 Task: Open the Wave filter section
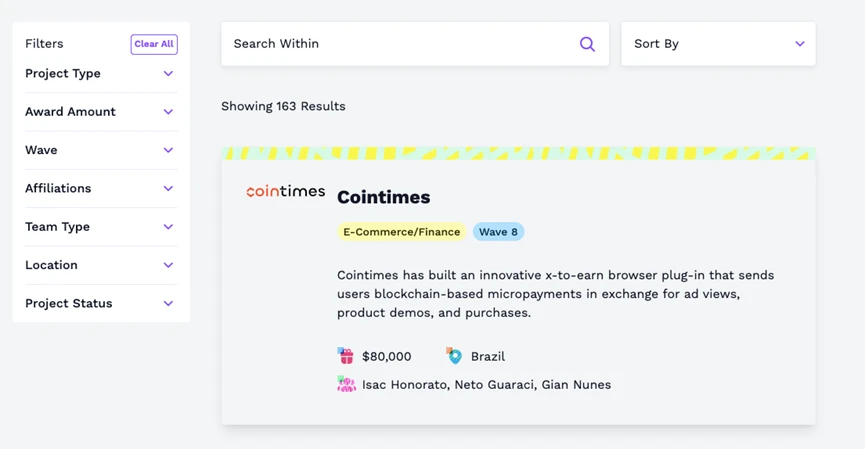pos(168,150)
